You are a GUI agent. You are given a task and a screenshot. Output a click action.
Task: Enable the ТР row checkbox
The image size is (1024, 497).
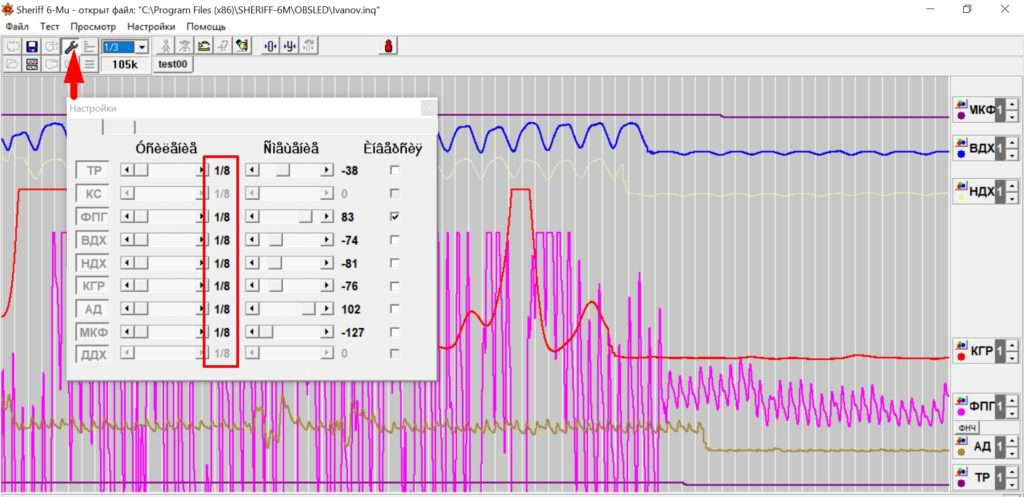(x=395, y=171)
